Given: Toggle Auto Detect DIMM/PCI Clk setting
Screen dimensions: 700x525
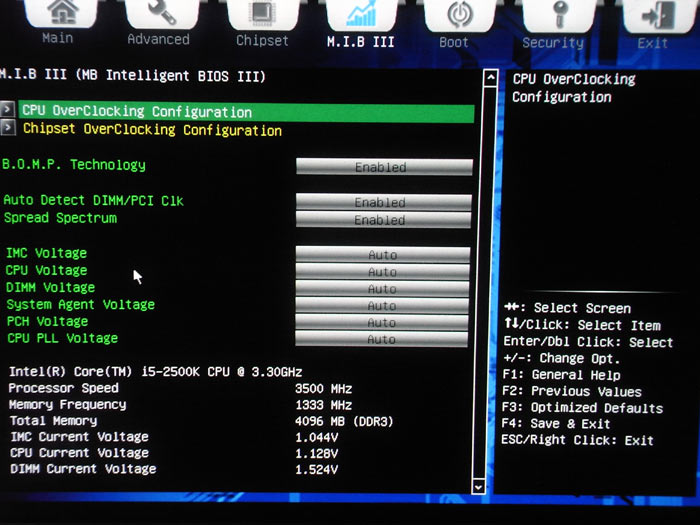Looking at the screenshot, I should 383,202.
